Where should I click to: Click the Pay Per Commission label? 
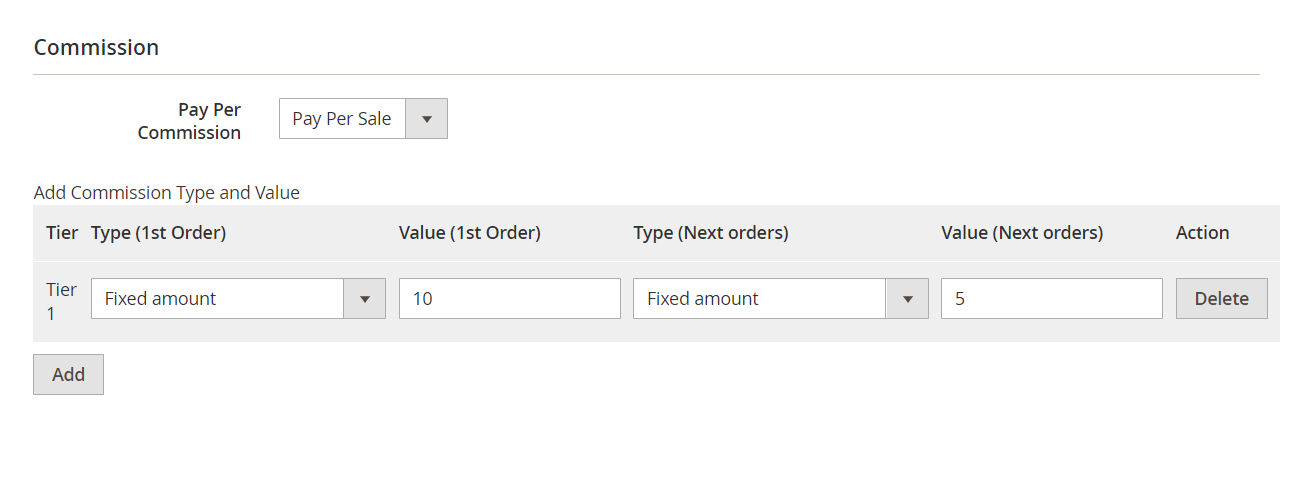(x=190, y=120)
